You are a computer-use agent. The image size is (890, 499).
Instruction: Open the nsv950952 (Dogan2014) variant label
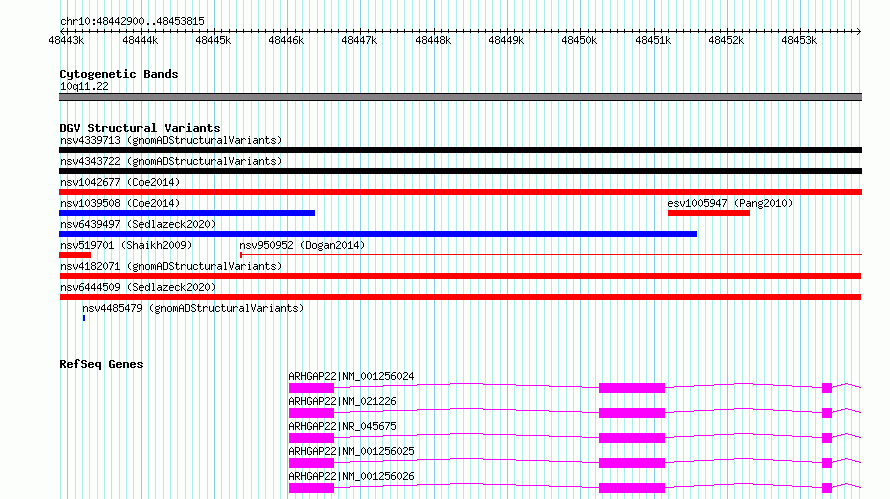302,245
